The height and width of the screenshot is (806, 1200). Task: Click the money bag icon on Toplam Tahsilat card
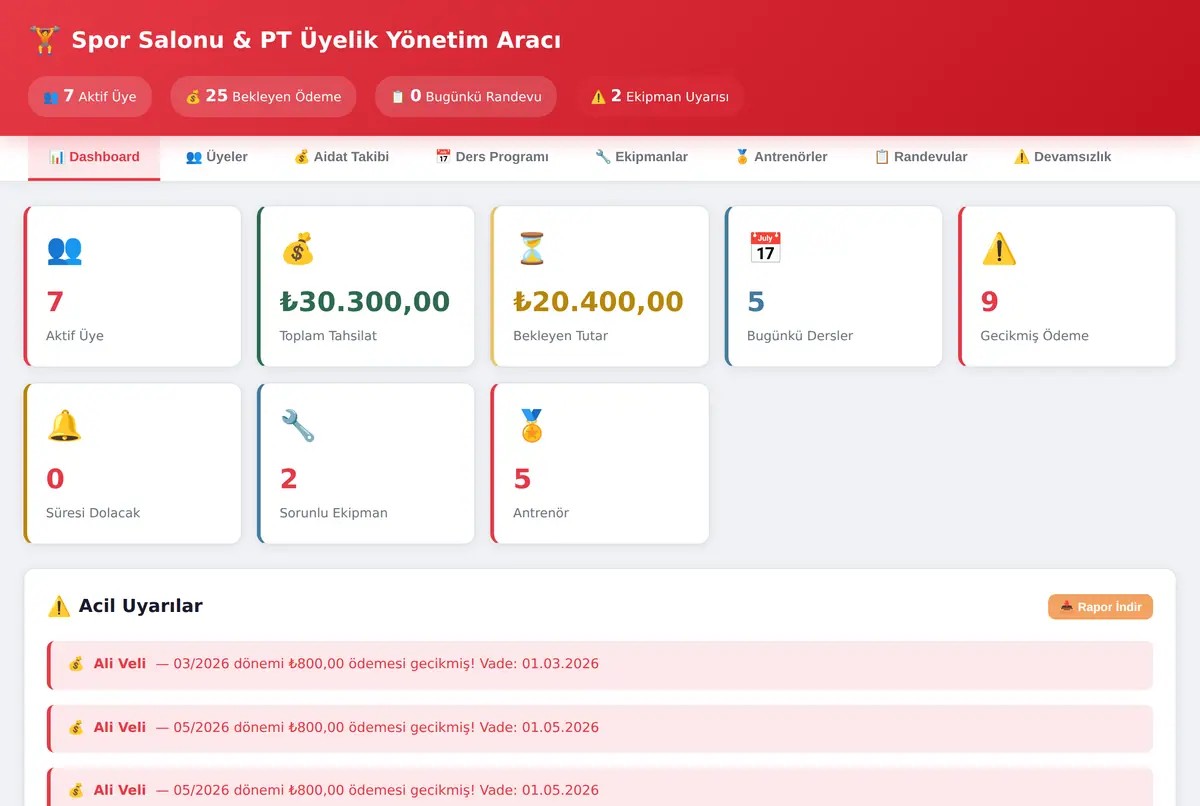coord(297,249)
